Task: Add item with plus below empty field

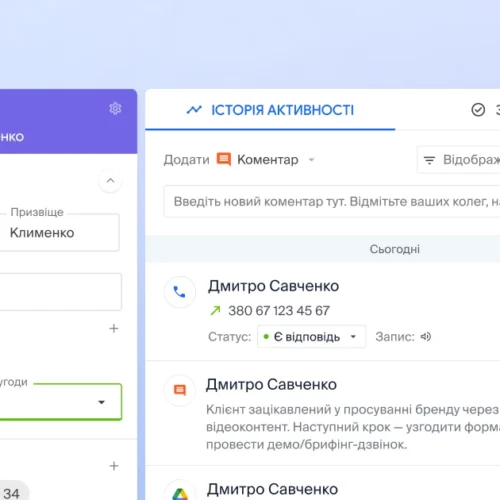Action: point(114,328)
